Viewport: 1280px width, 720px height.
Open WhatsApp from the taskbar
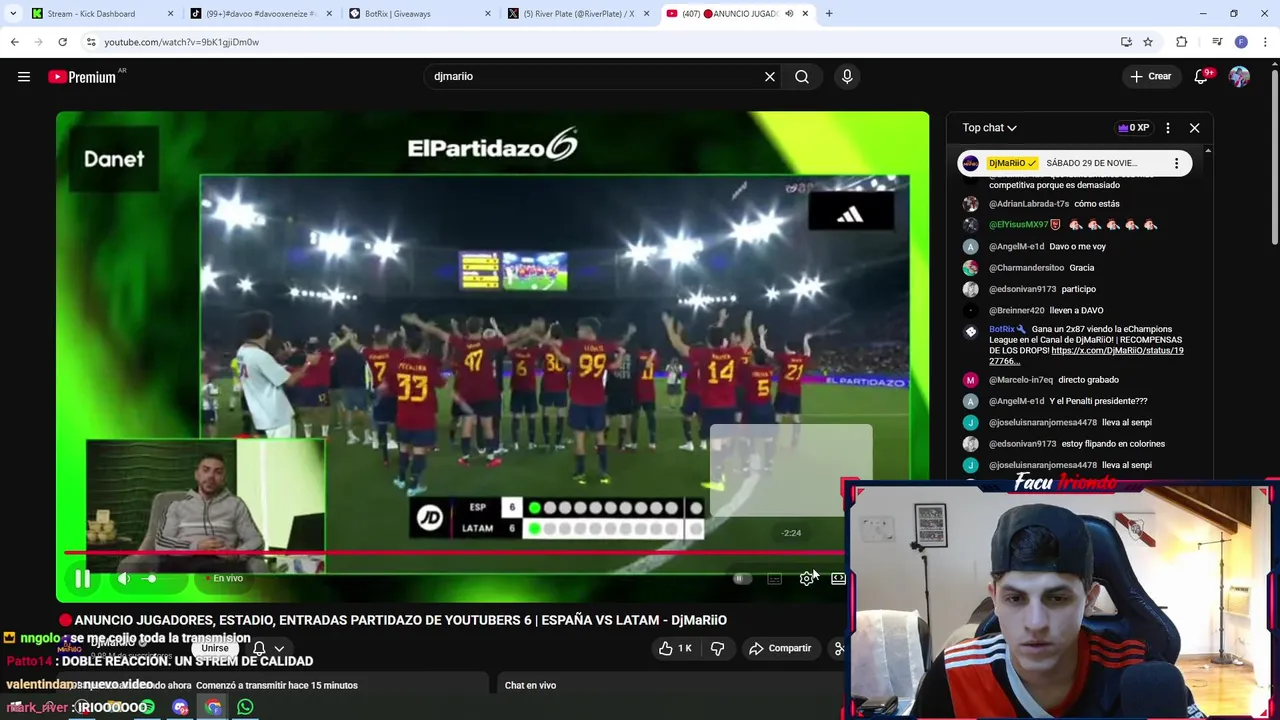(x=245, y=707)
